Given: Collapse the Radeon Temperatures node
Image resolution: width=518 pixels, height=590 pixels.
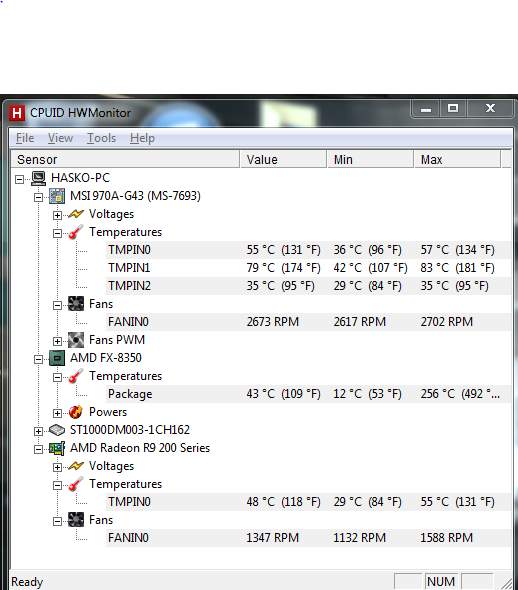Looking at the screenshot, I should pos(57,485).
